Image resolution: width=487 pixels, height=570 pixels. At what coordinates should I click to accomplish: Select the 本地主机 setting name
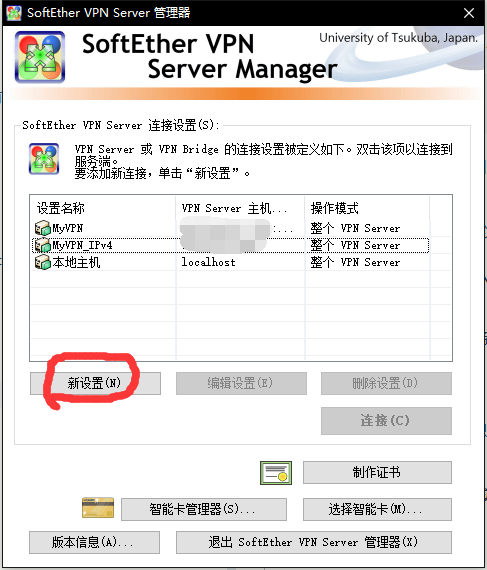[x=76, y=262]
